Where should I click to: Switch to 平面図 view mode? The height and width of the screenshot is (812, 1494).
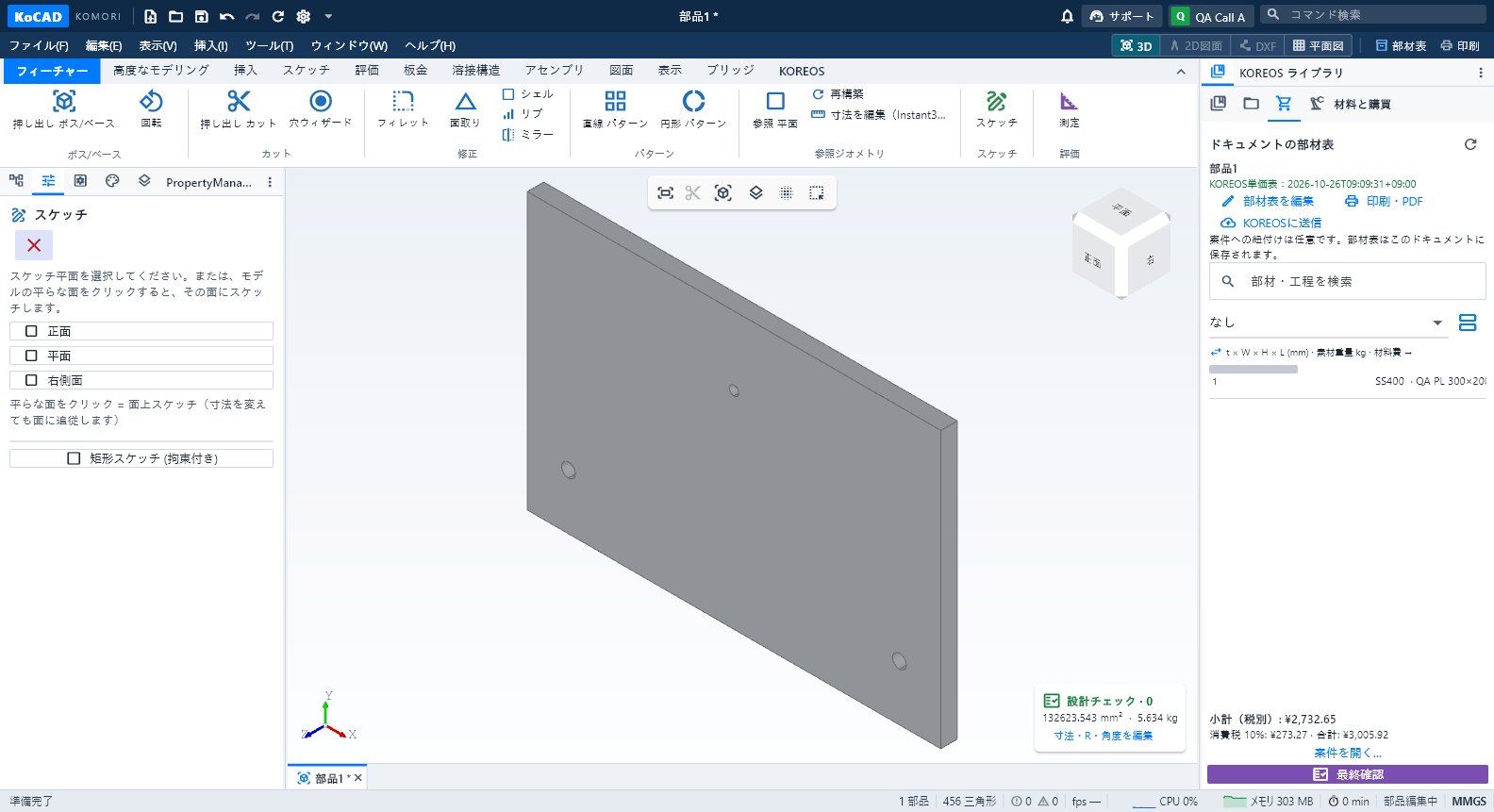[1318, 45]
